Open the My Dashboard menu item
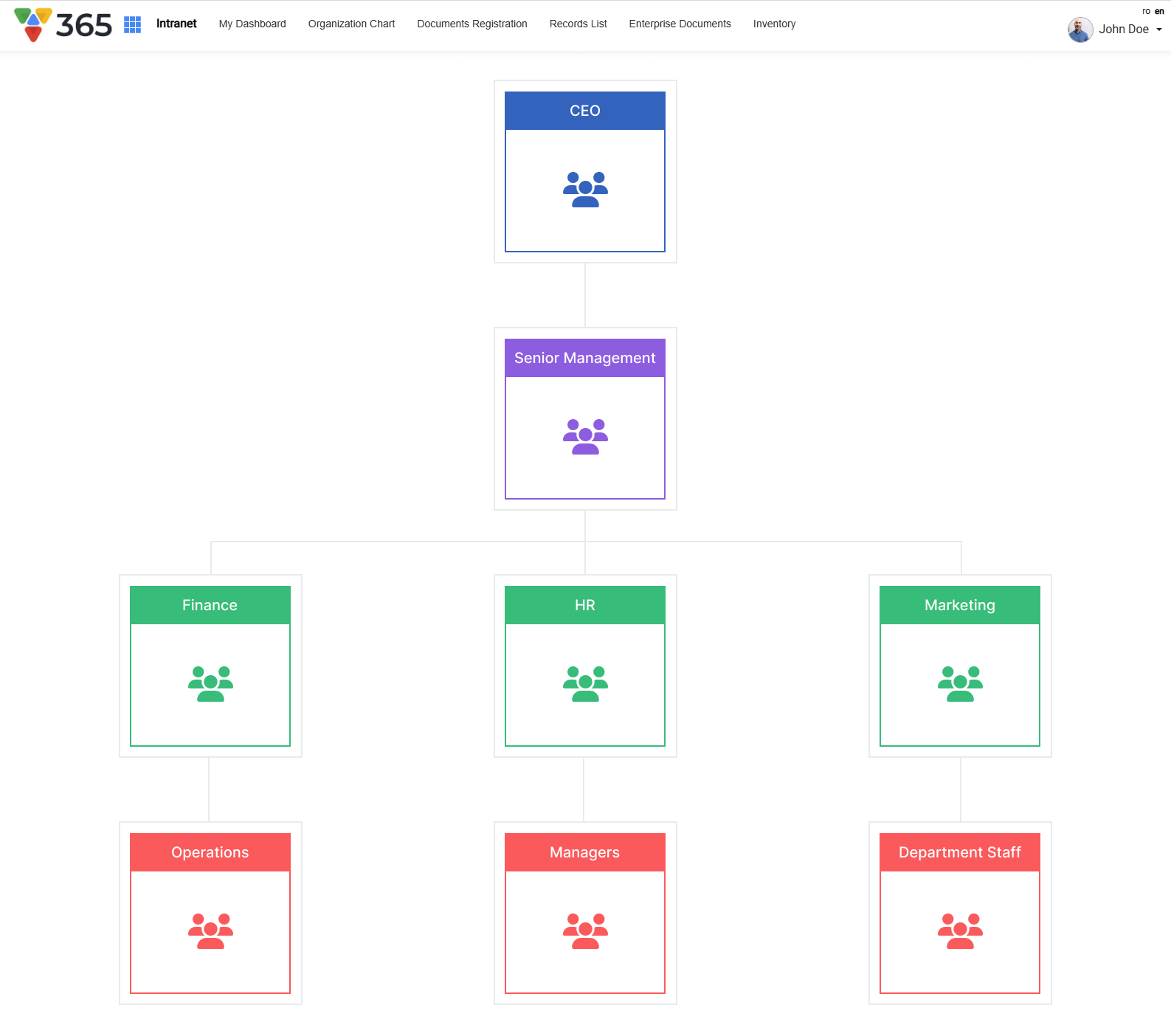The image size is (1171, 1036). [252, 24]
